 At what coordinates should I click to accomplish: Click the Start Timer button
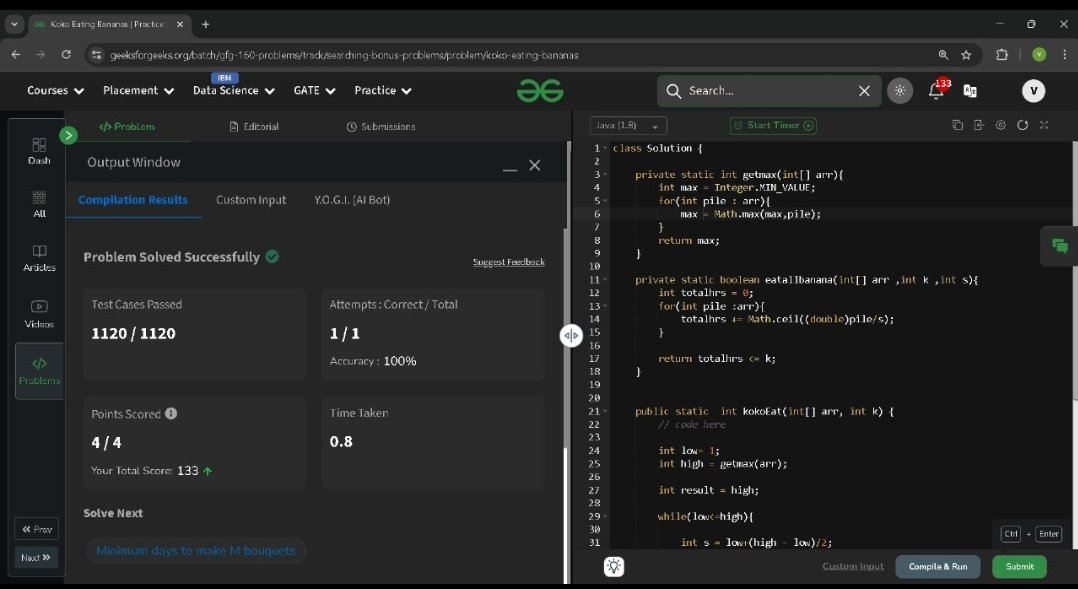773,126
